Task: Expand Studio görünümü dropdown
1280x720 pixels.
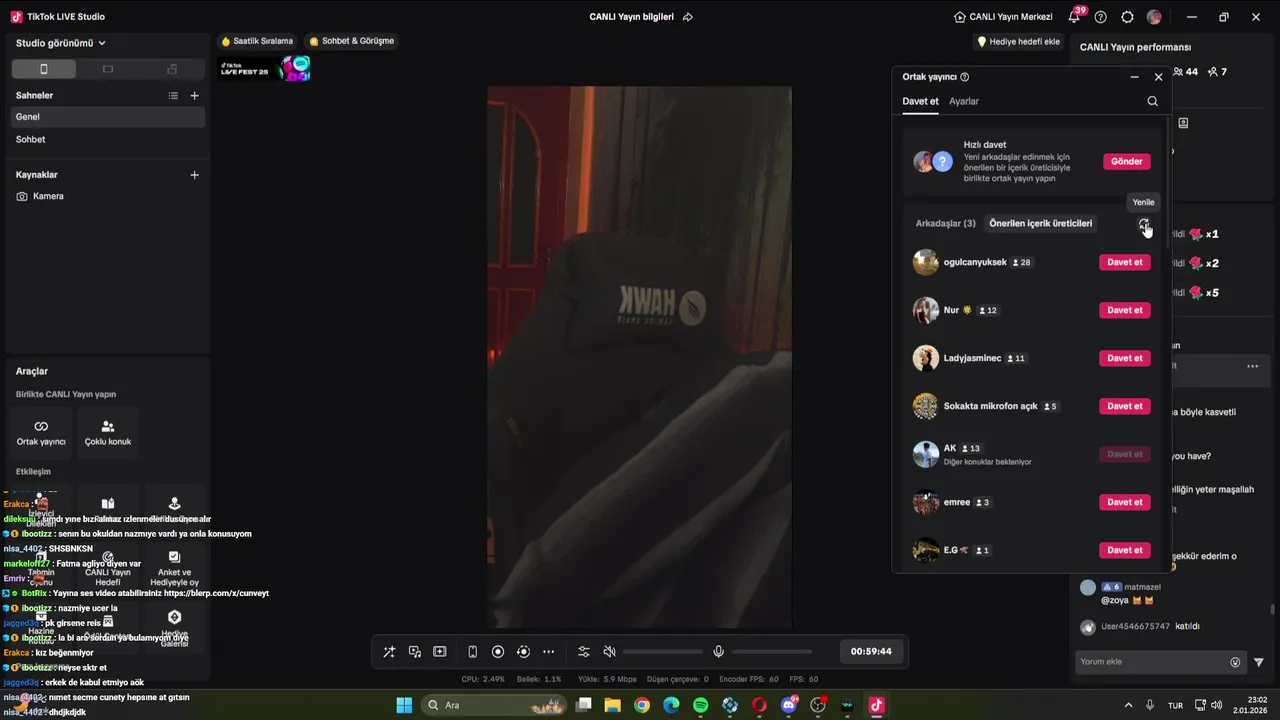Action: [x=61, y=43]
